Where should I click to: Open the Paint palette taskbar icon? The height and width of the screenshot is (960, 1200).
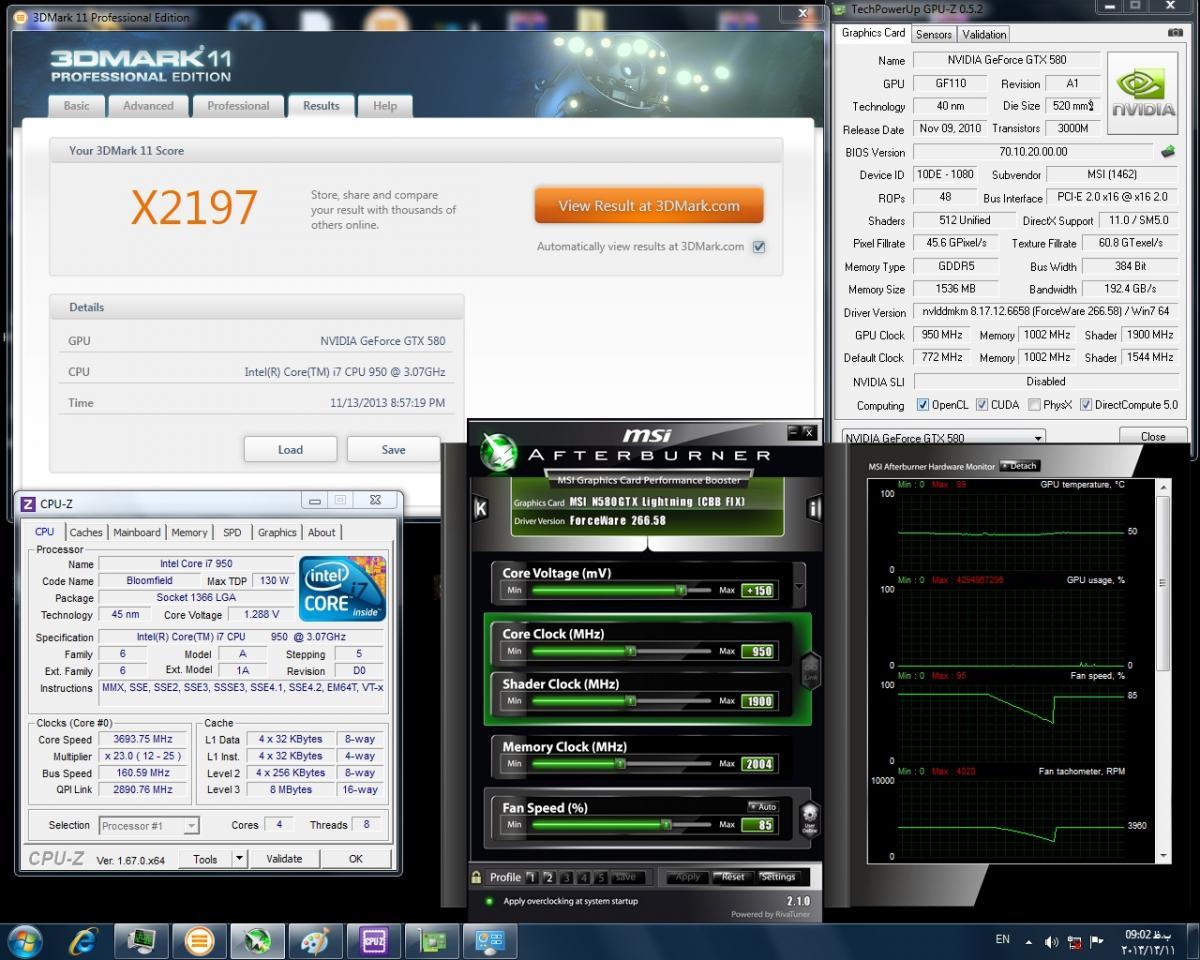pyautogui.click(x=315, y=941)
